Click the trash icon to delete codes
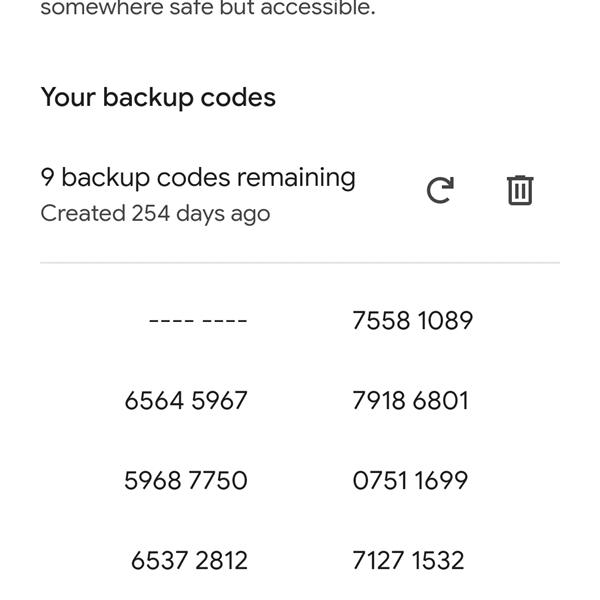 520,190
